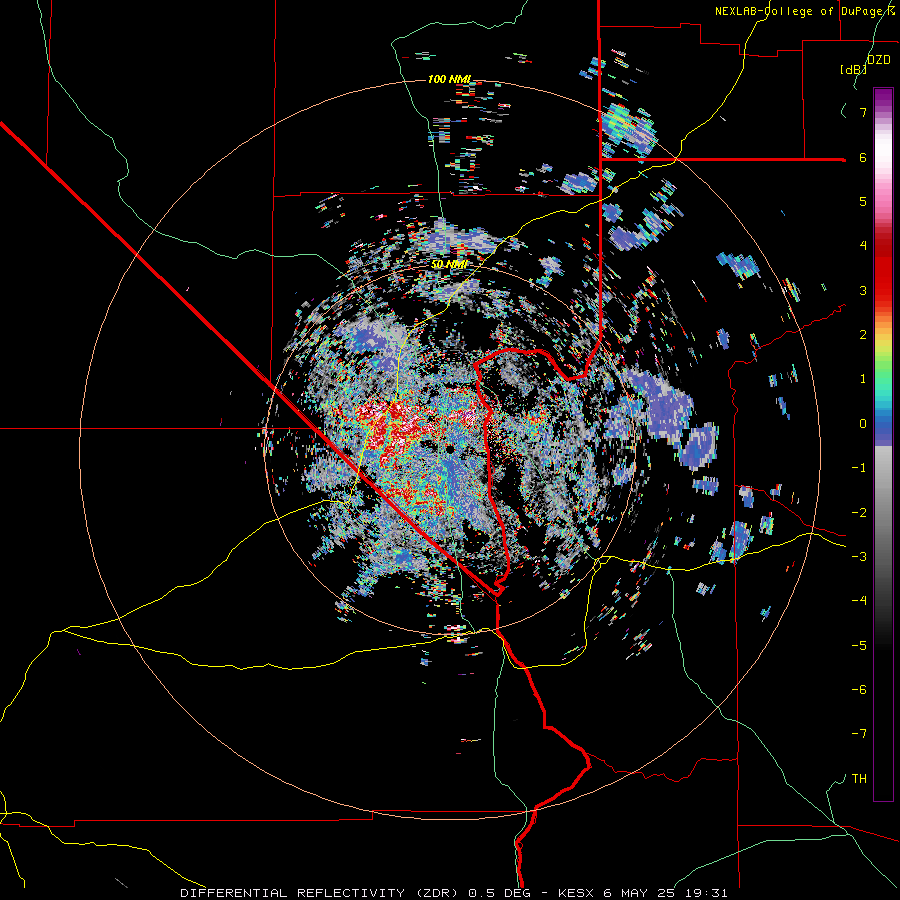The width and height of the screenshot is (900, 900).
Task: Click the ZDR color scale bar
Action: point(883,444)
